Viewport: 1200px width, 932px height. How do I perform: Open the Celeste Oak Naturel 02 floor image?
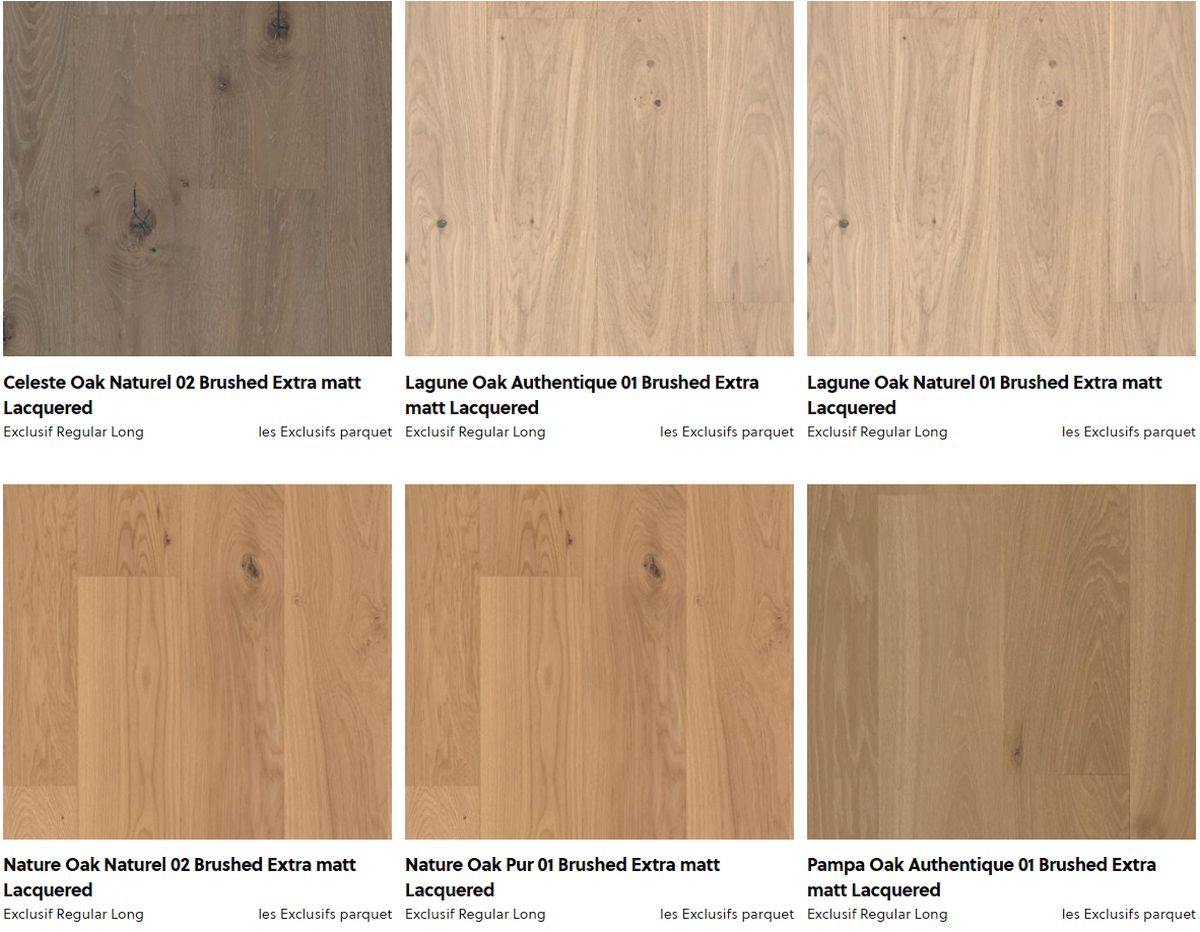(x=197, y=178)
